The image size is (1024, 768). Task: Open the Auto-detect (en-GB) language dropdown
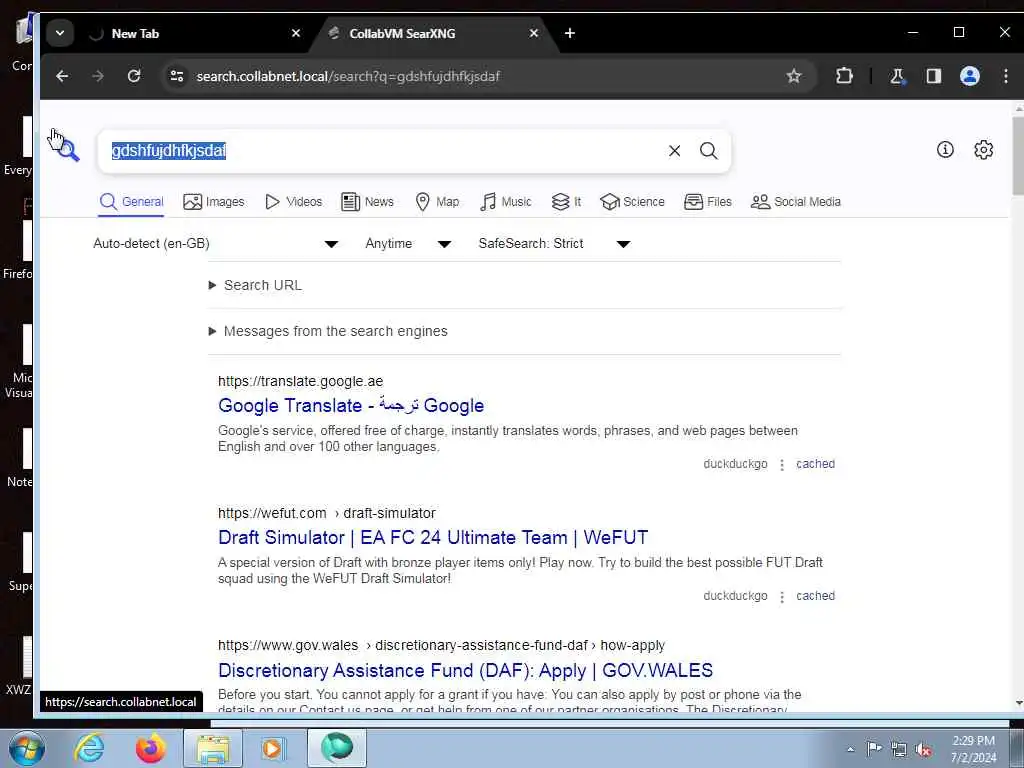(216, 244)
